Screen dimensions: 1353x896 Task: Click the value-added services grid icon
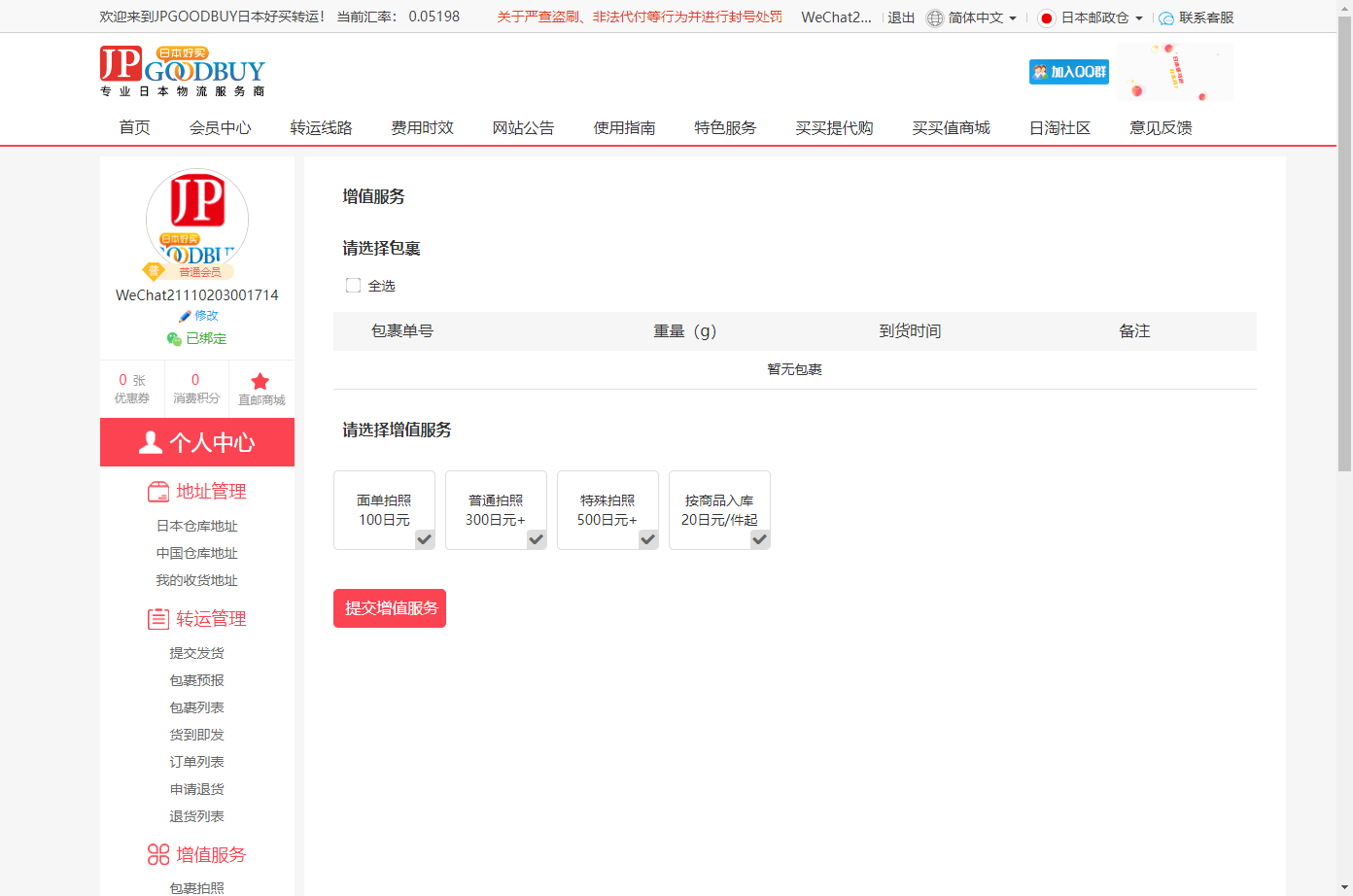coord(158,855)
